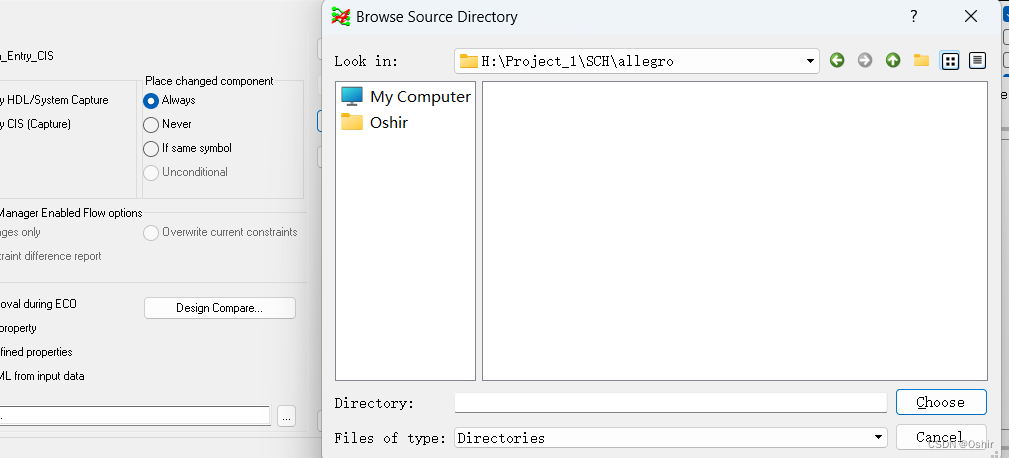Switch to Detail View icon
This screenshot has height=458, width=1009.
[x=977, y=60]
